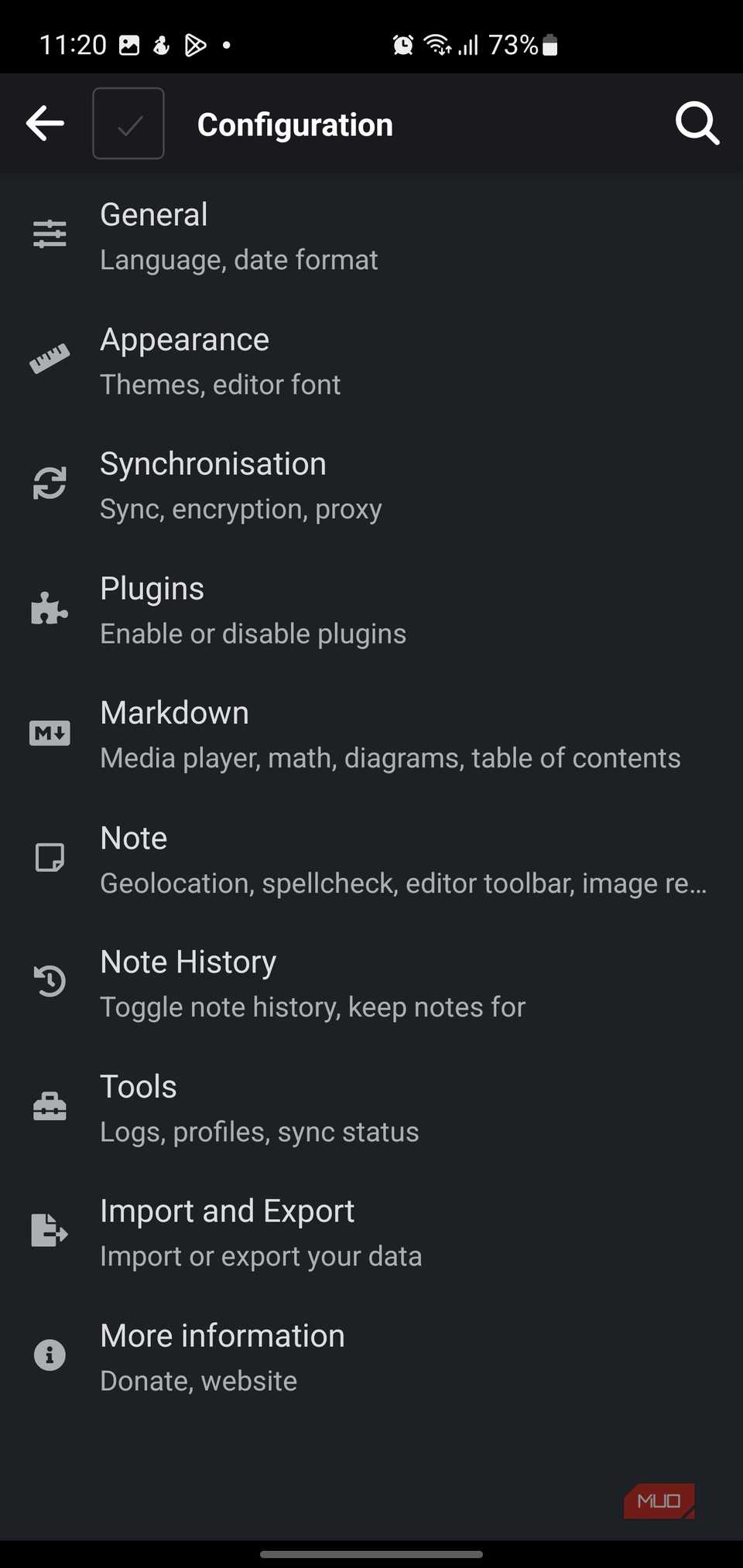Tap the back arrow icon
This screenshot has height=1568, width=743.
point(45,124)
